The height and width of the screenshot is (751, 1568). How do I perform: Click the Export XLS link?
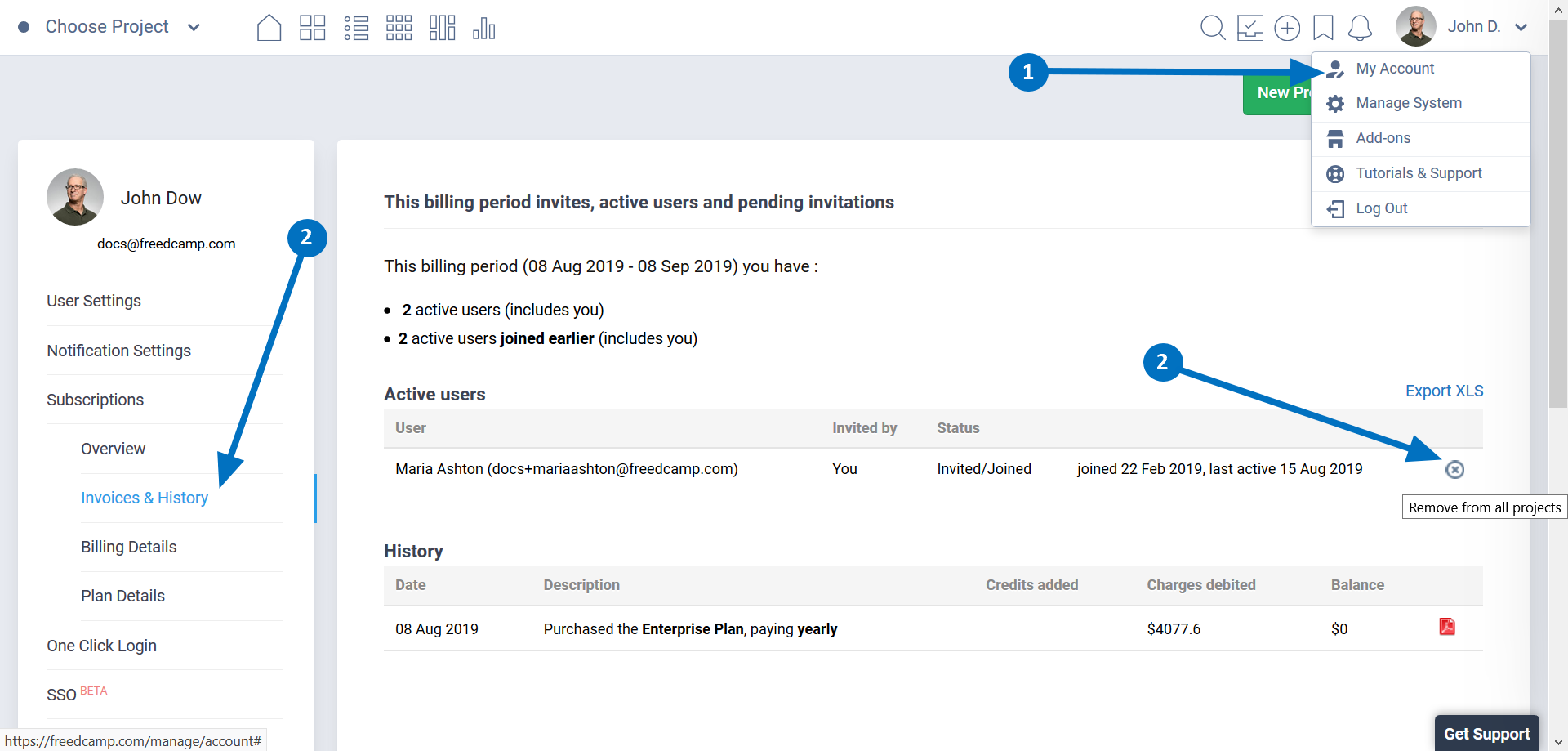pos(1444,391)
